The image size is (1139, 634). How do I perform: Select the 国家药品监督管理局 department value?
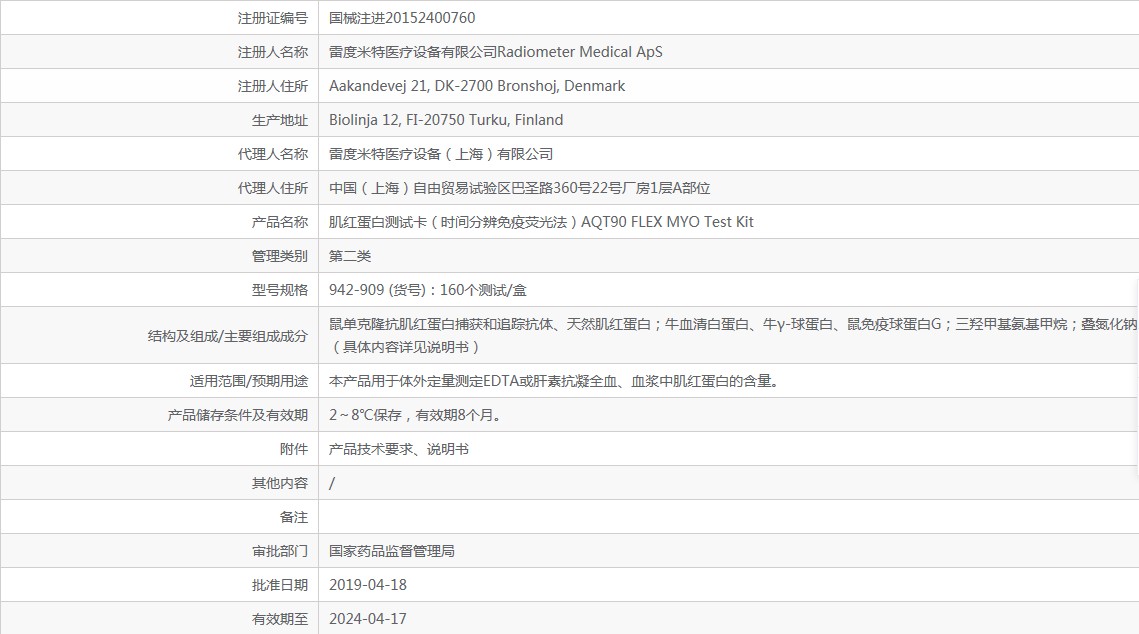(x=392, y=551)
